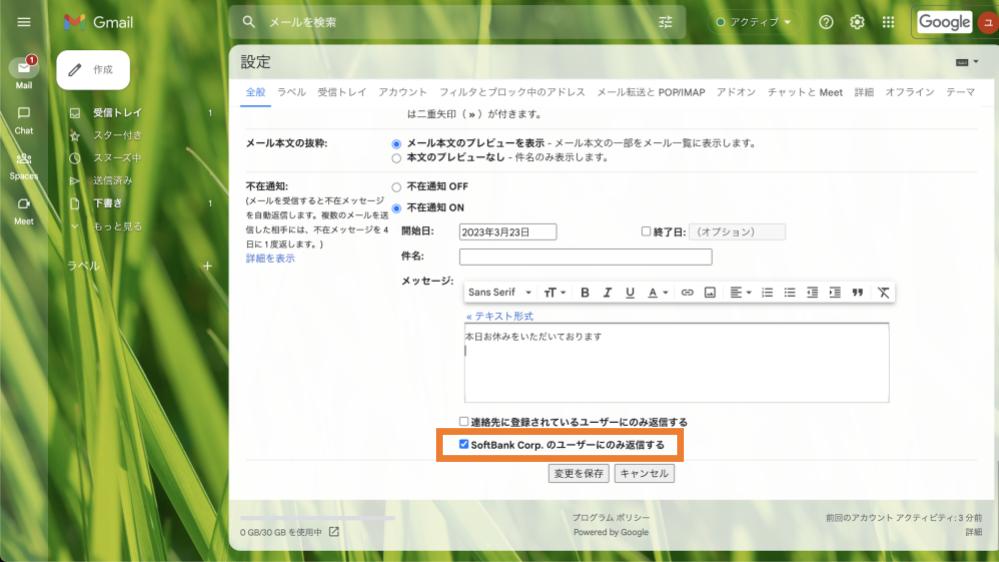
Task: Uncheck reply only to SoftBank Corp. users
Action: [x=464, y=444]
